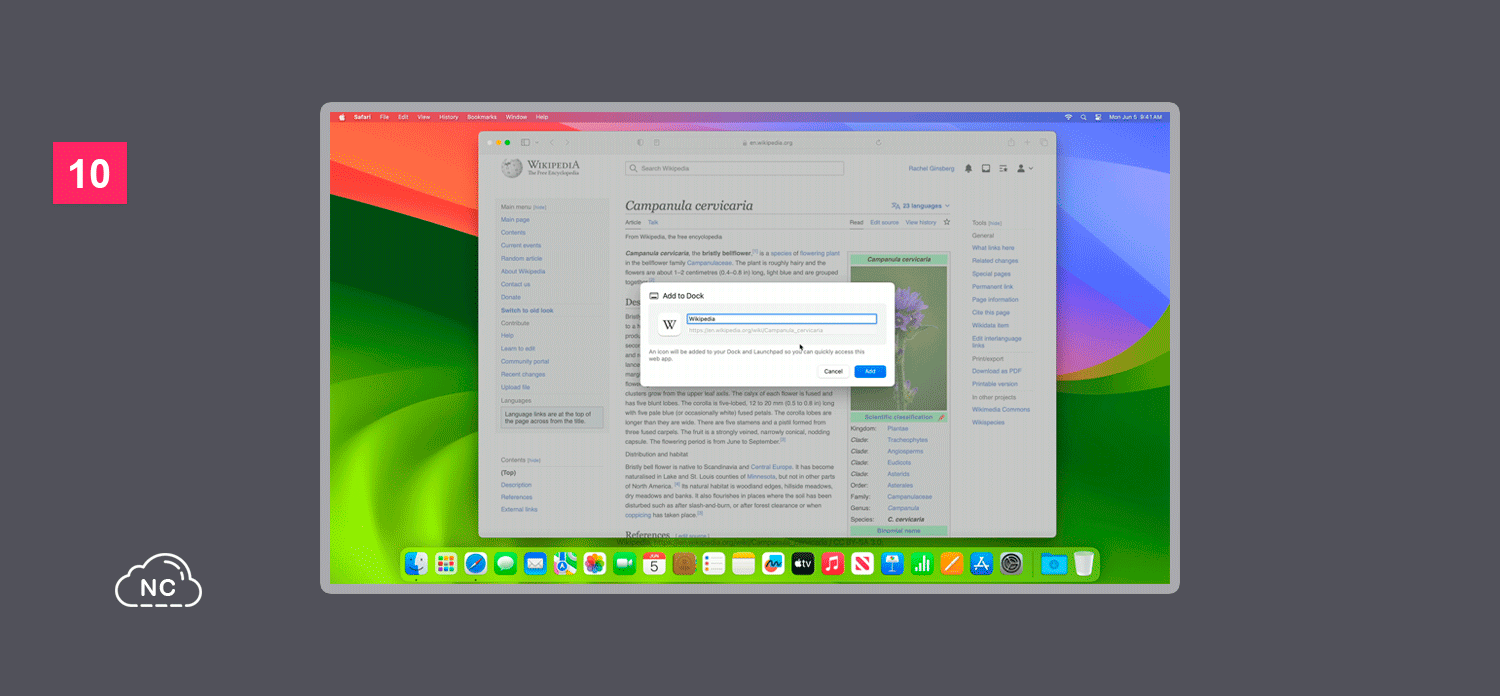Open News from the Dock
Image resolution: width=1500 pixels, height=696 pixels.
(x=862, y=564)
